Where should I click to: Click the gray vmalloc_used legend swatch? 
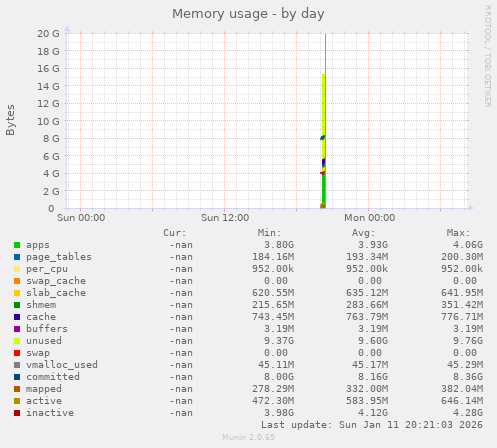[x=17, y=365]
